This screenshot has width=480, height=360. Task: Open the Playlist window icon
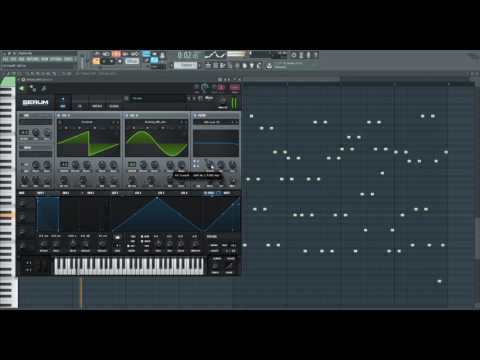(x=208, y=65)
